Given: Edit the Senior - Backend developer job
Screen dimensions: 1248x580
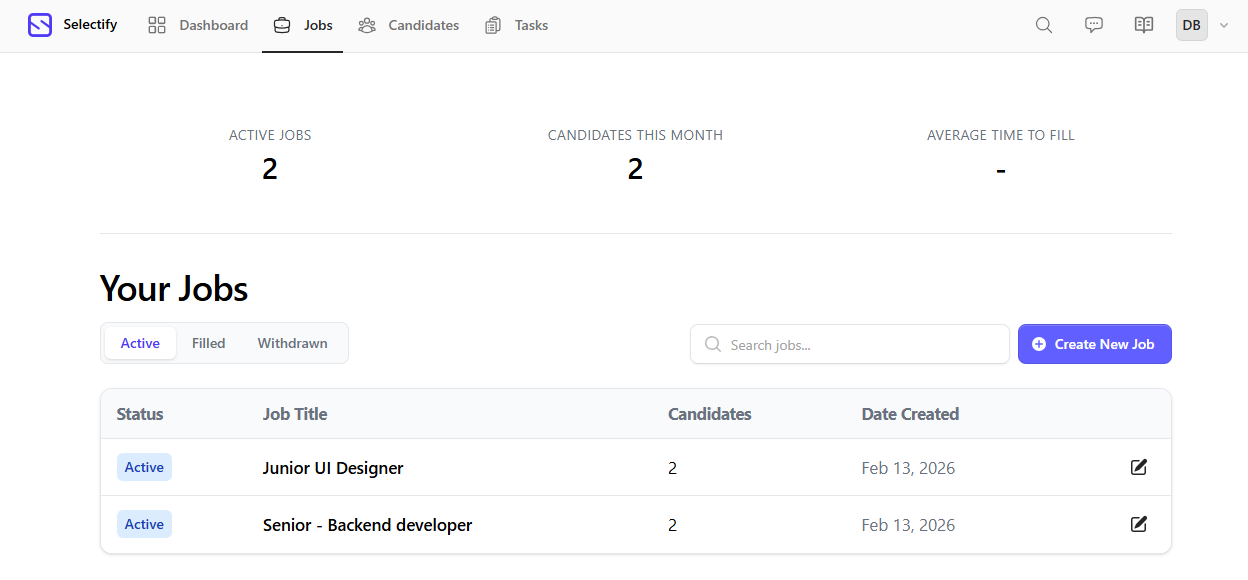Looking at the screenshot, I should [1138, 524].
